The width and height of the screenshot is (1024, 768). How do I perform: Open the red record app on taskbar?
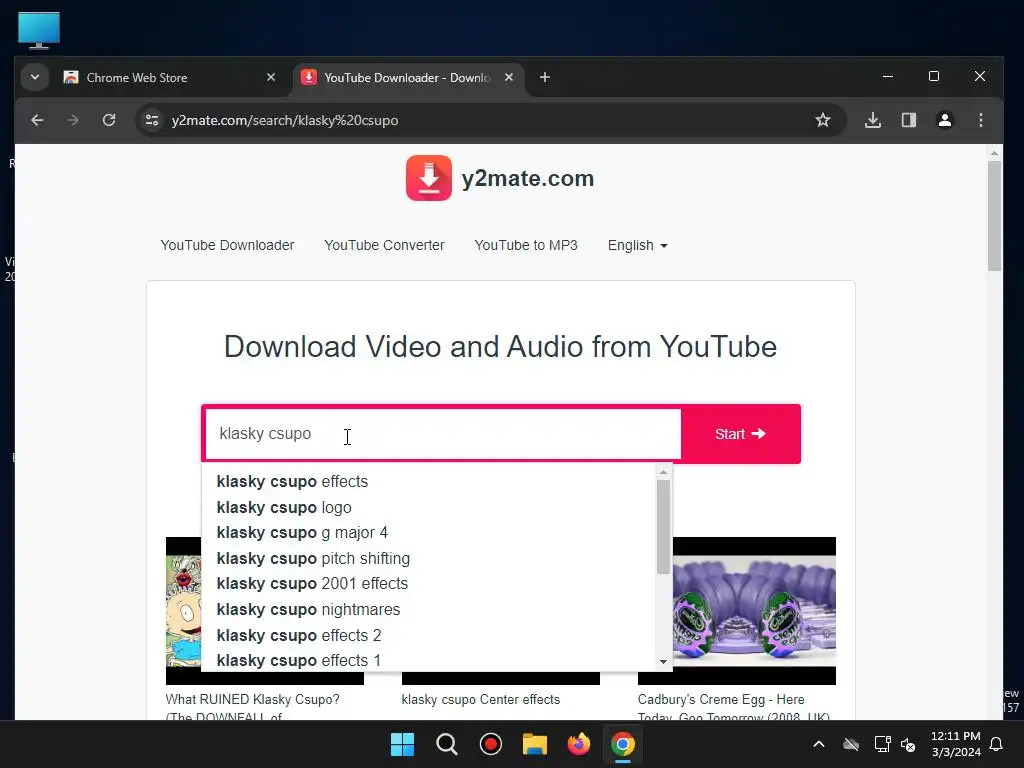click(490, 744)
